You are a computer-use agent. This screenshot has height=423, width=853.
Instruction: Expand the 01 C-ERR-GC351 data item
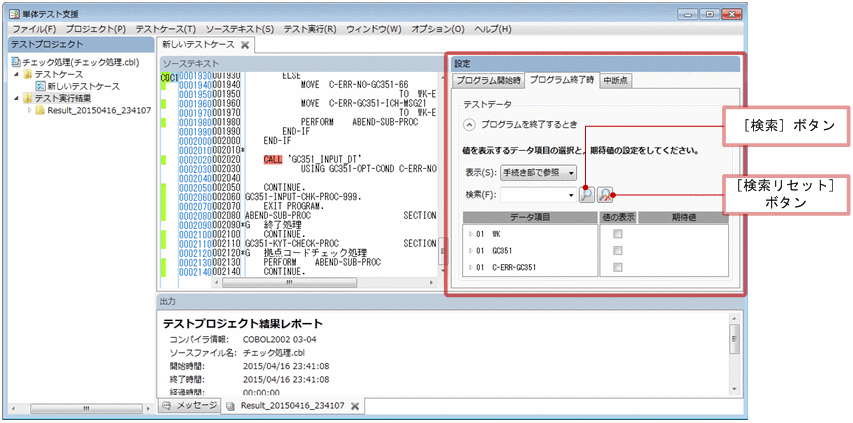[x=471, y=267]
